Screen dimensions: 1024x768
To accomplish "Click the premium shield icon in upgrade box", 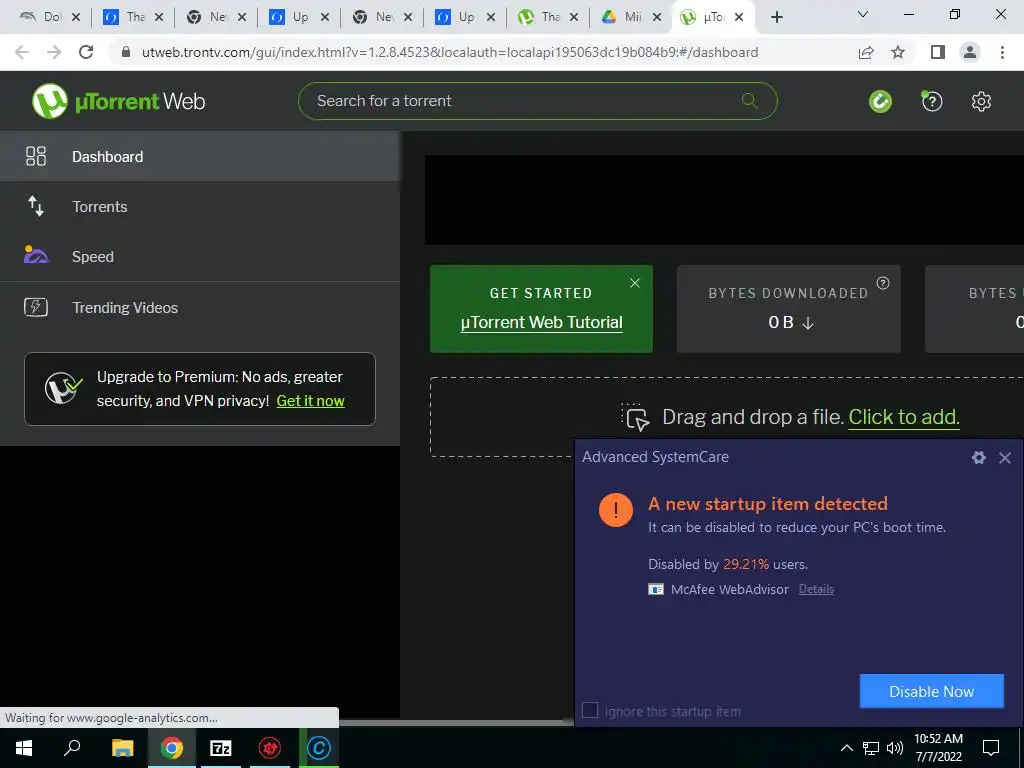I will coord(63,389).
